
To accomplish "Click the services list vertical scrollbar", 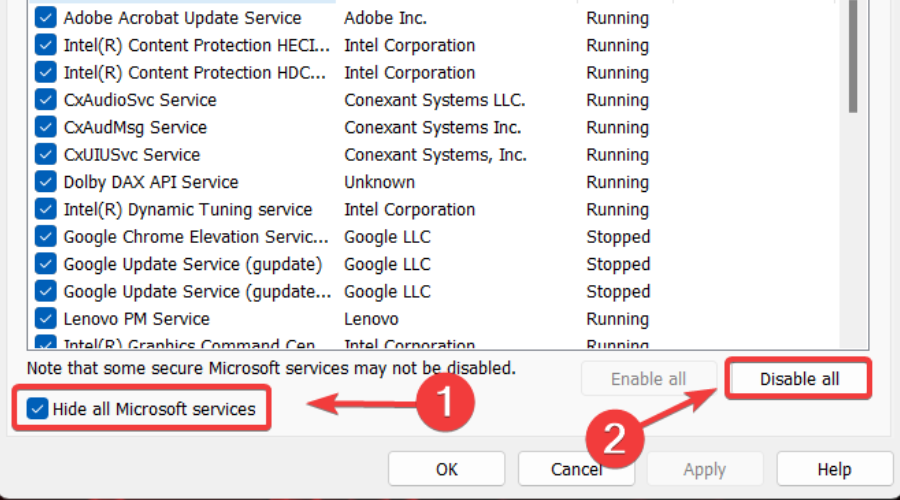I will coord(853,60).
